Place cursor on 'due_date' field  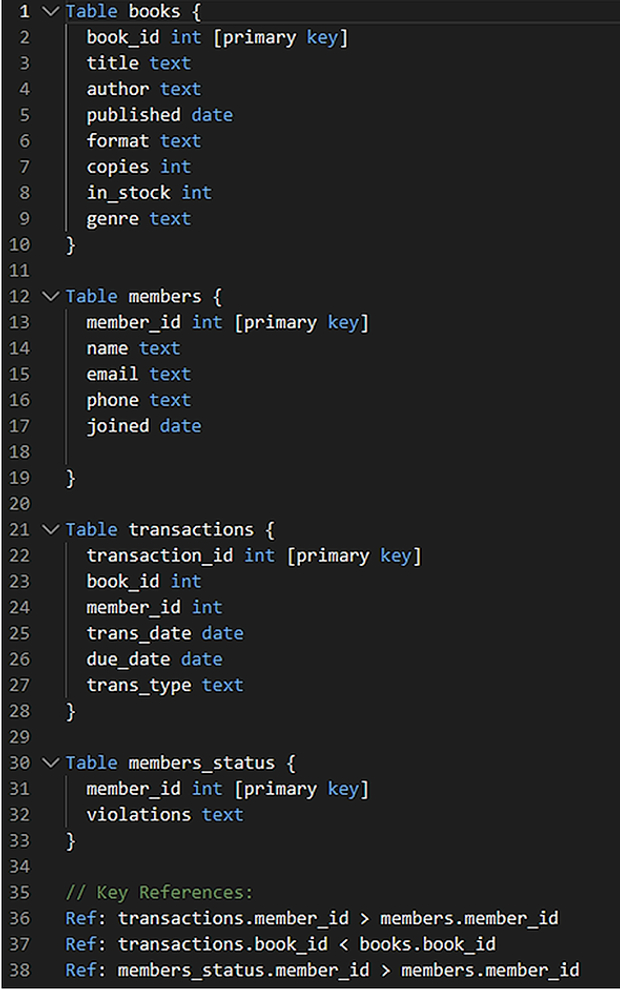point(128,659)
